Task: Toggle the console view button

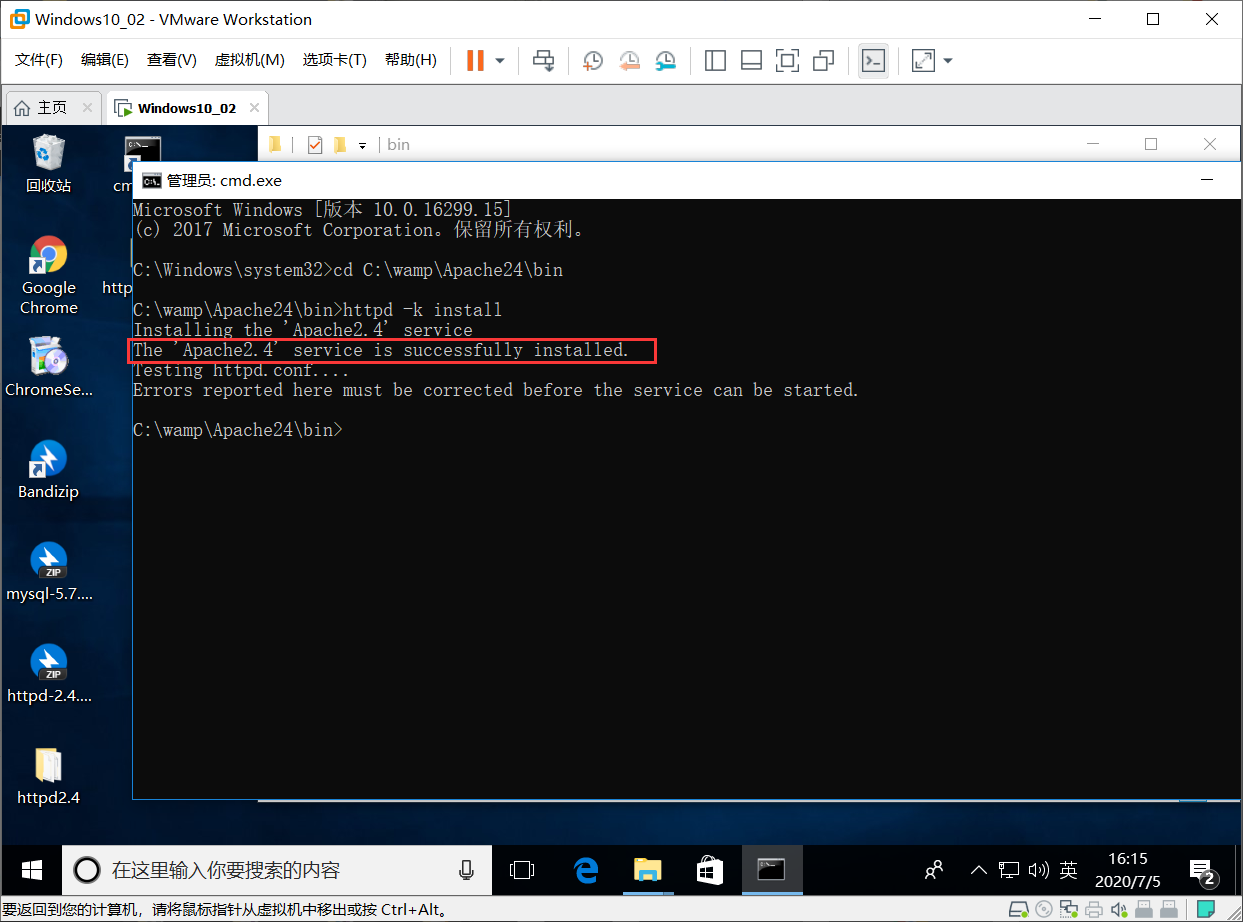Action: pos(873,60)
